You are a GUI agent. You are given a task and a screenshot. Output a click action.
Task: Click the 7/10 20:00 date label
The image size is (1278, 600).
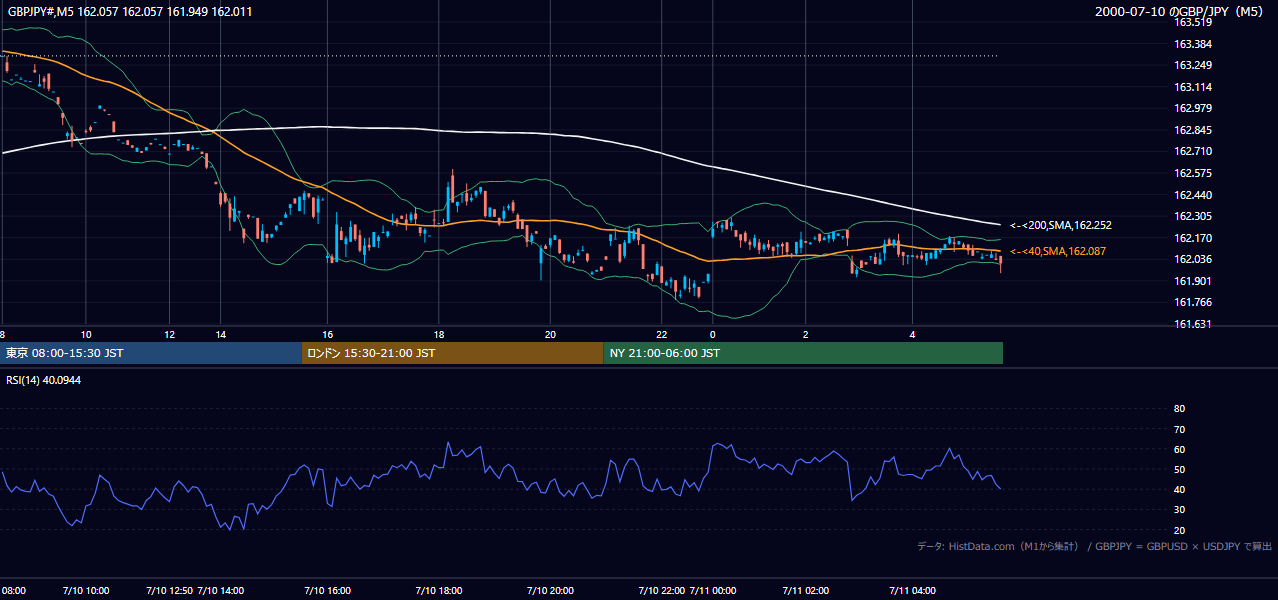pos(550,590)
